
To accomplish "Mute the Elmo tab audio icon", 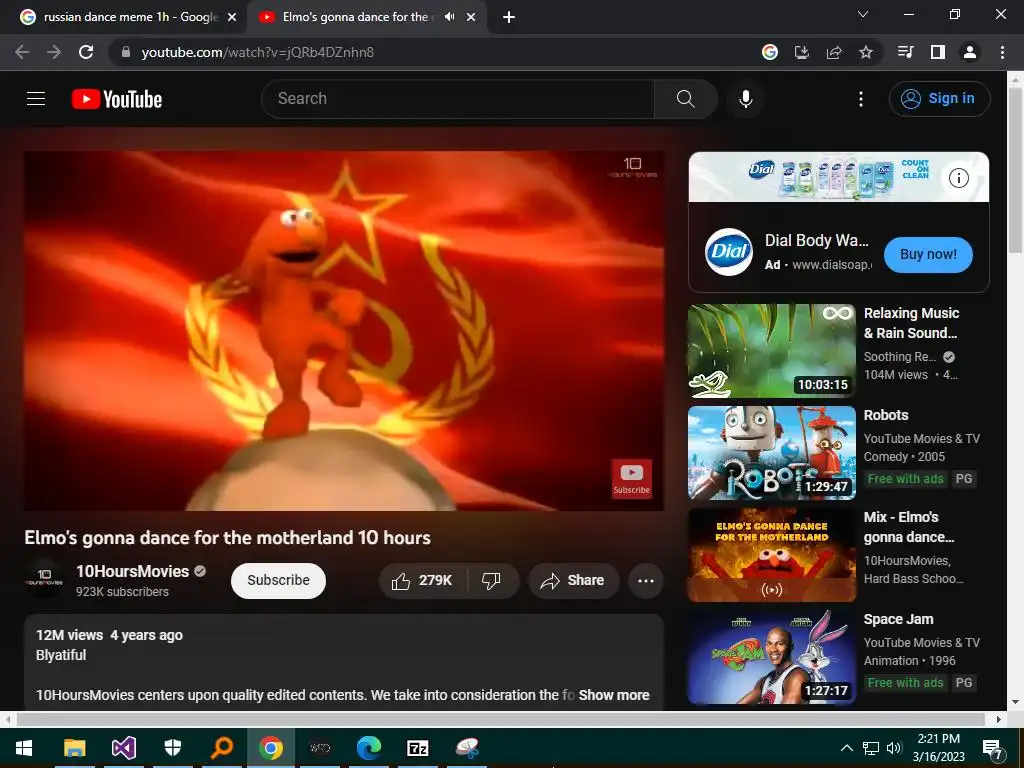I will click(x=449, y=17).
